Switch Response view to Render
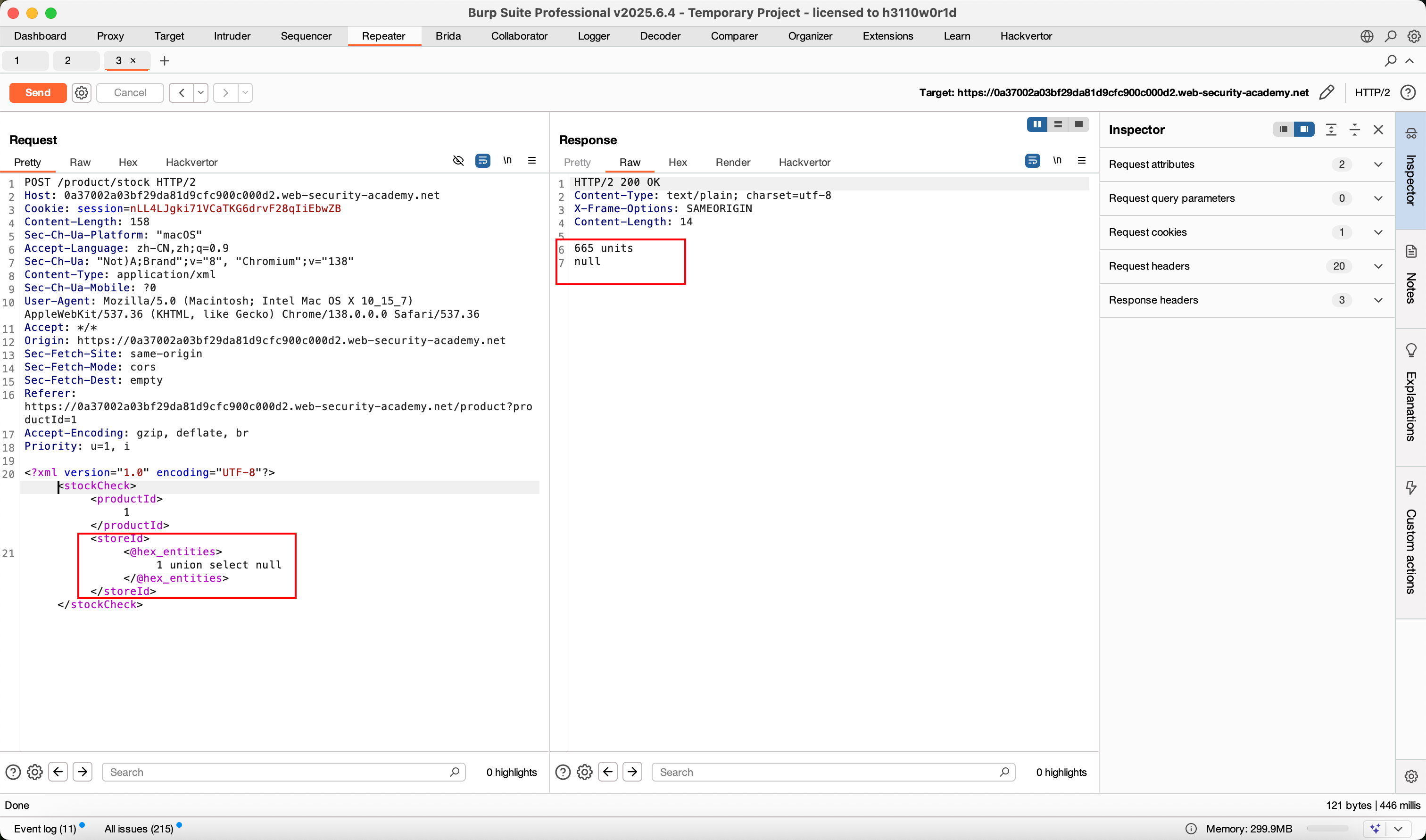This screenshot has height=840, width=1426. pos(732,163)
